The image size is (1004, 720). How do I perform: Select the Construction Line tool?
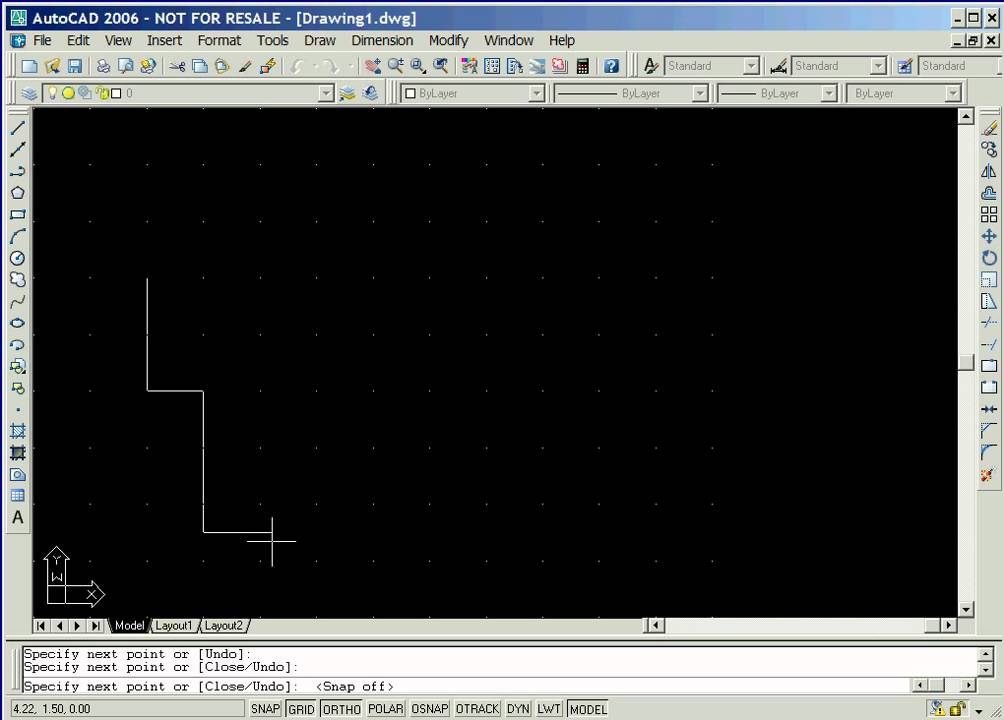(x=18, y=149)
